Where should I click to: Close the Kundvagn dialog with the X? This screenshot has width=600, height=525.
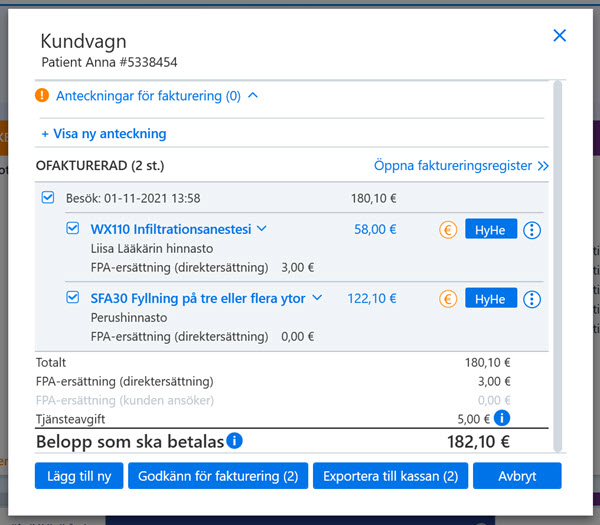point(559,36)
